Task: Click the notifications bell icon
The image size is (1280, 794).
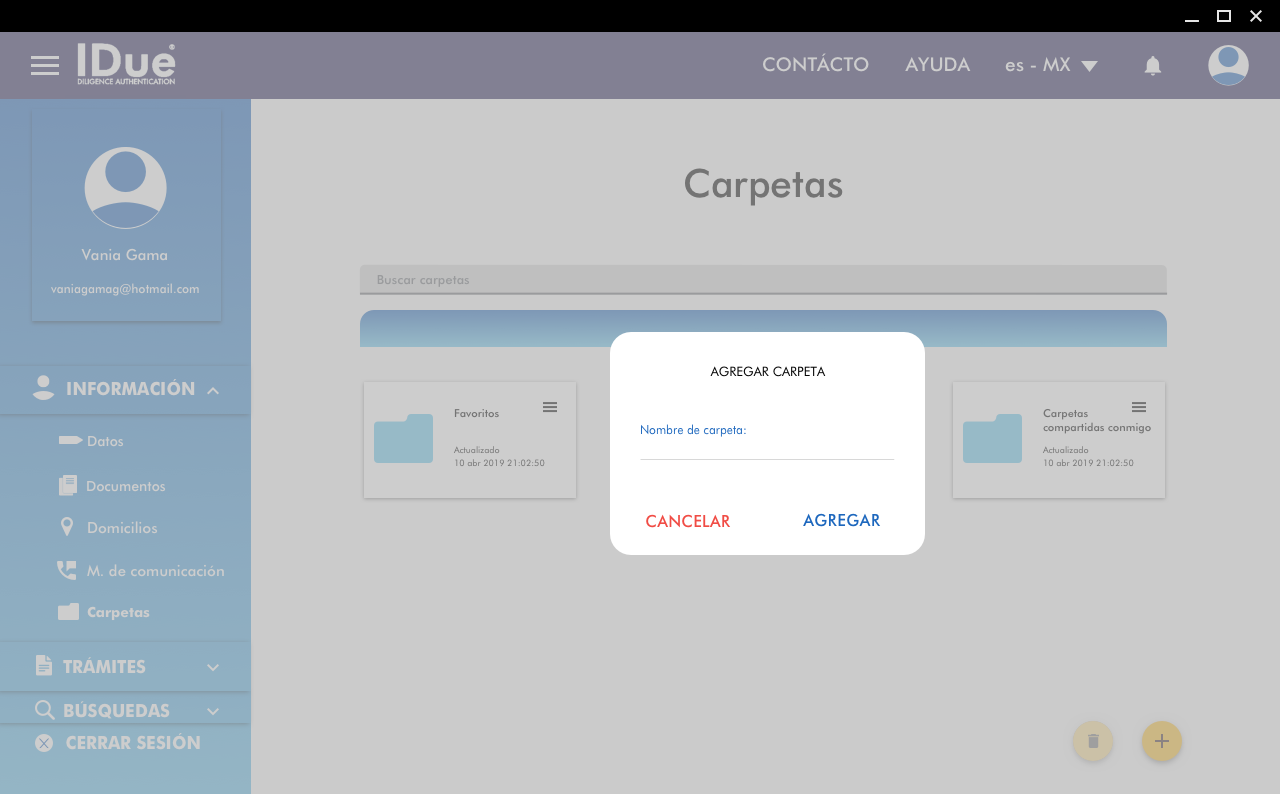Action: coord(1152,66)
